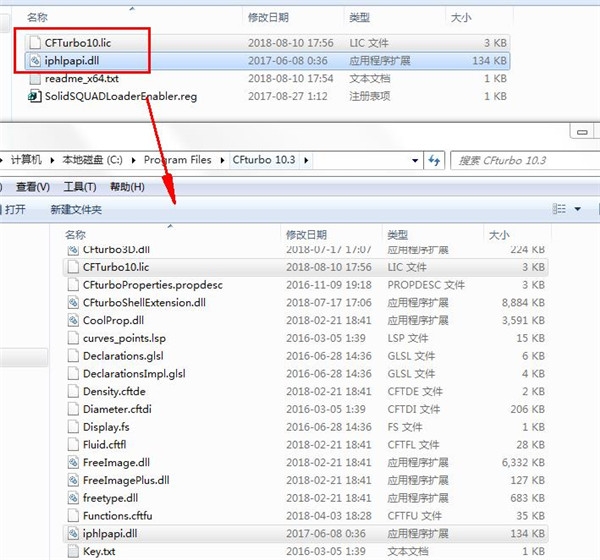Screen dimensions: 600x560
Task: Open the 查看(V) menu
Action: click(x=33, y=187)
